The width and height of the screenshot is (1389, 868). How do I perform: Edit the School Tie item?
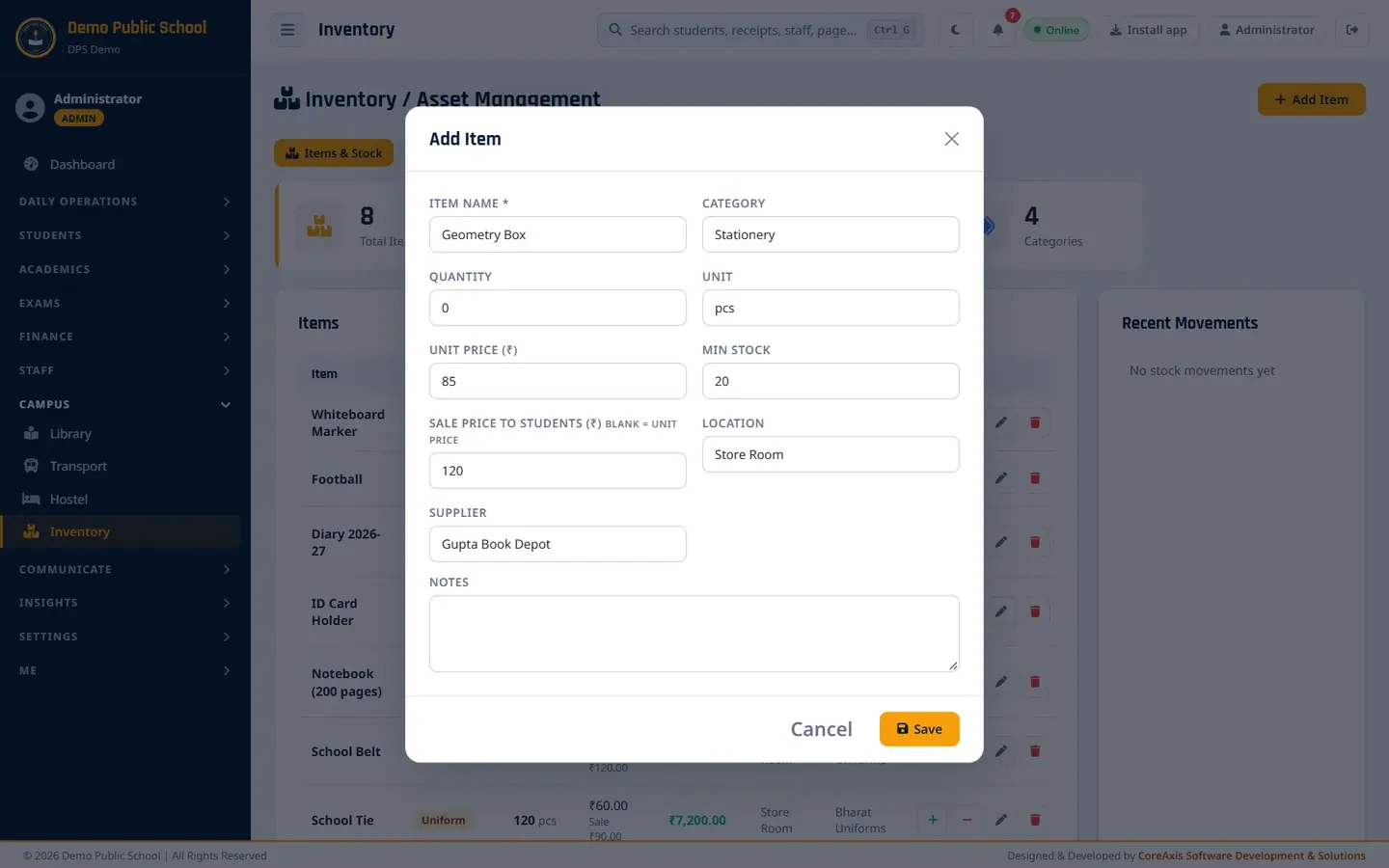(1001, 820)
